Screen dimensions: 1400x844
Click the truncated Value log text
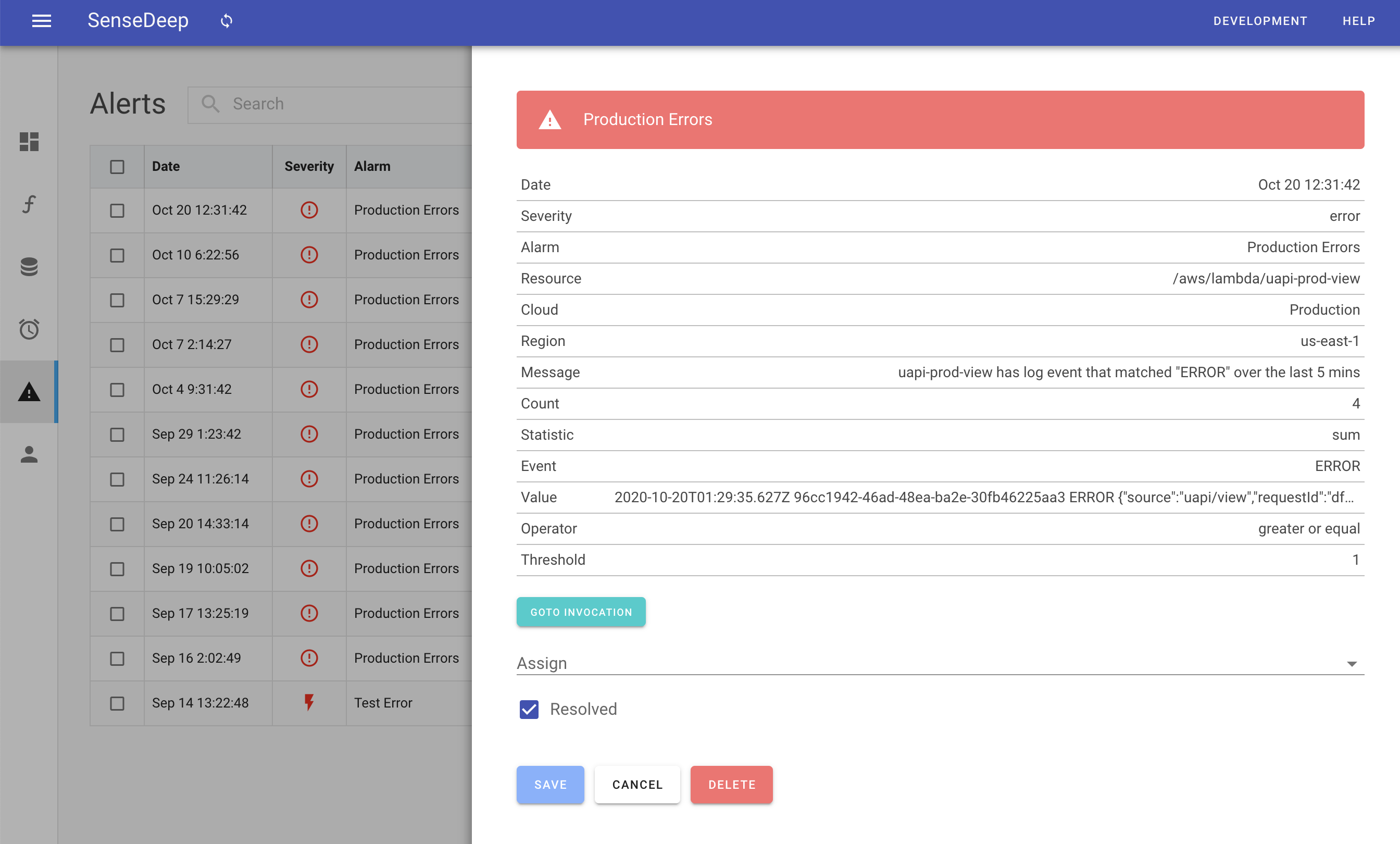click(x=983, y=498)
